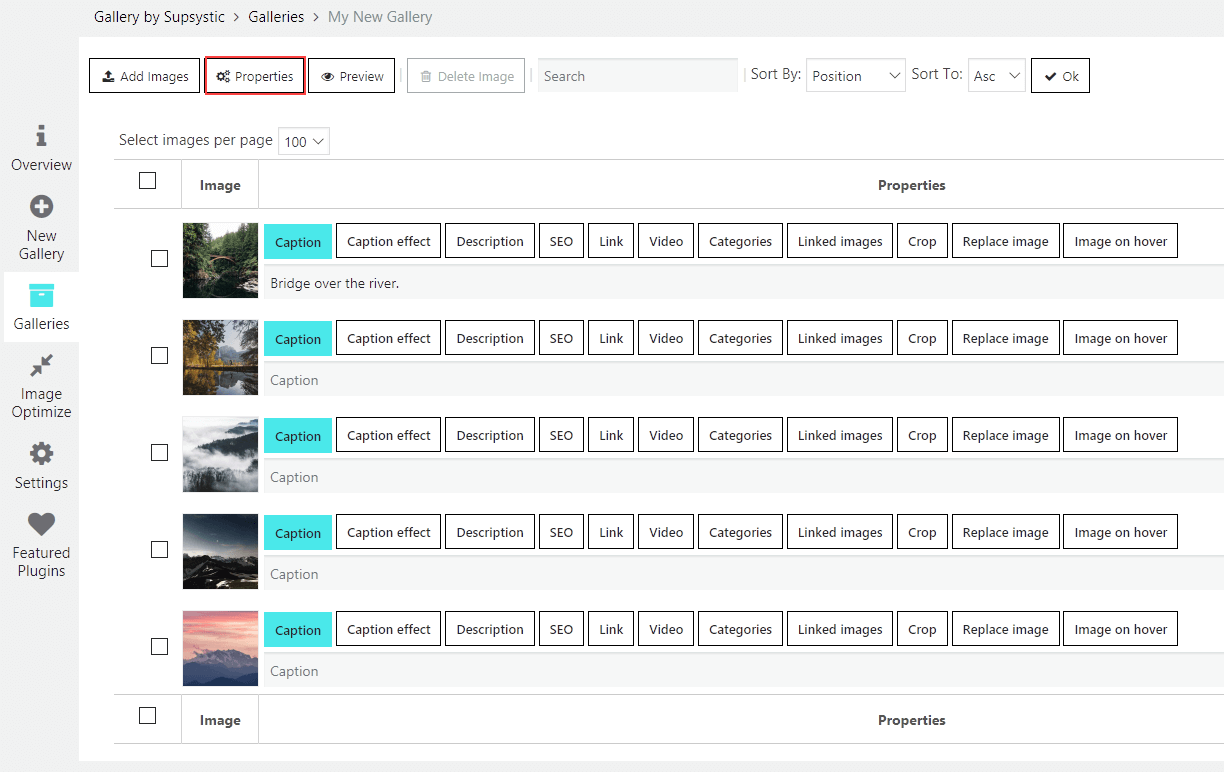The image size is (1224, 772).
Task: Open Linked images tab for foggy forest image
Action: (x=840, y=435)
